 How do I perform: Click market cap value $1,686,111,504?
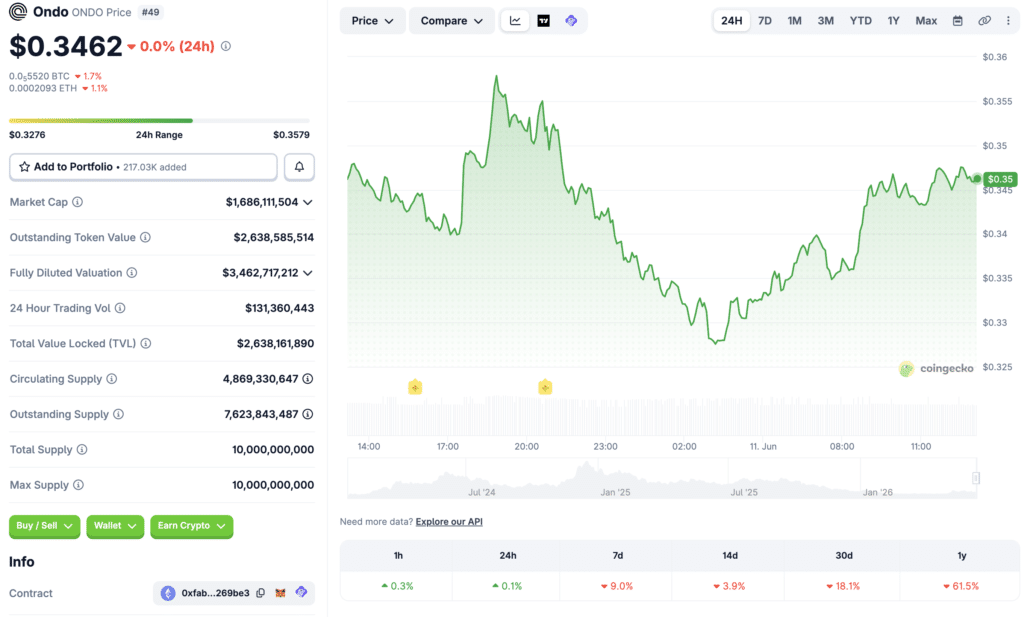[x=262, y=202]
